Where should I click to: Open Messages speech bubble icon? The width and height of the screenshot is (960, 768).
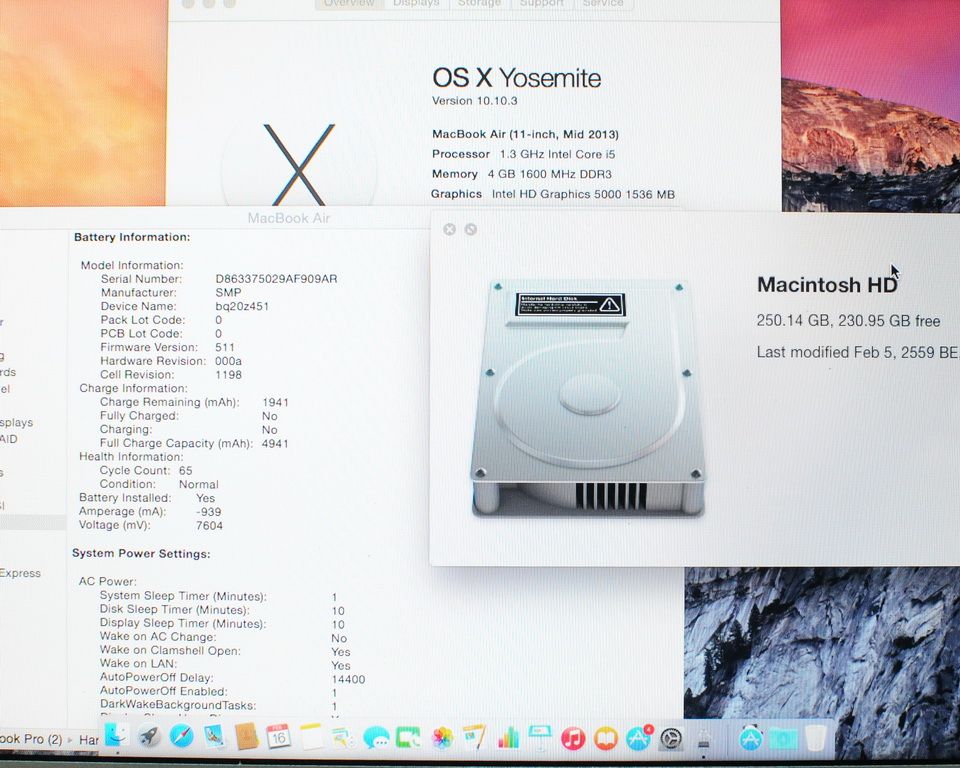click(375, 737)
